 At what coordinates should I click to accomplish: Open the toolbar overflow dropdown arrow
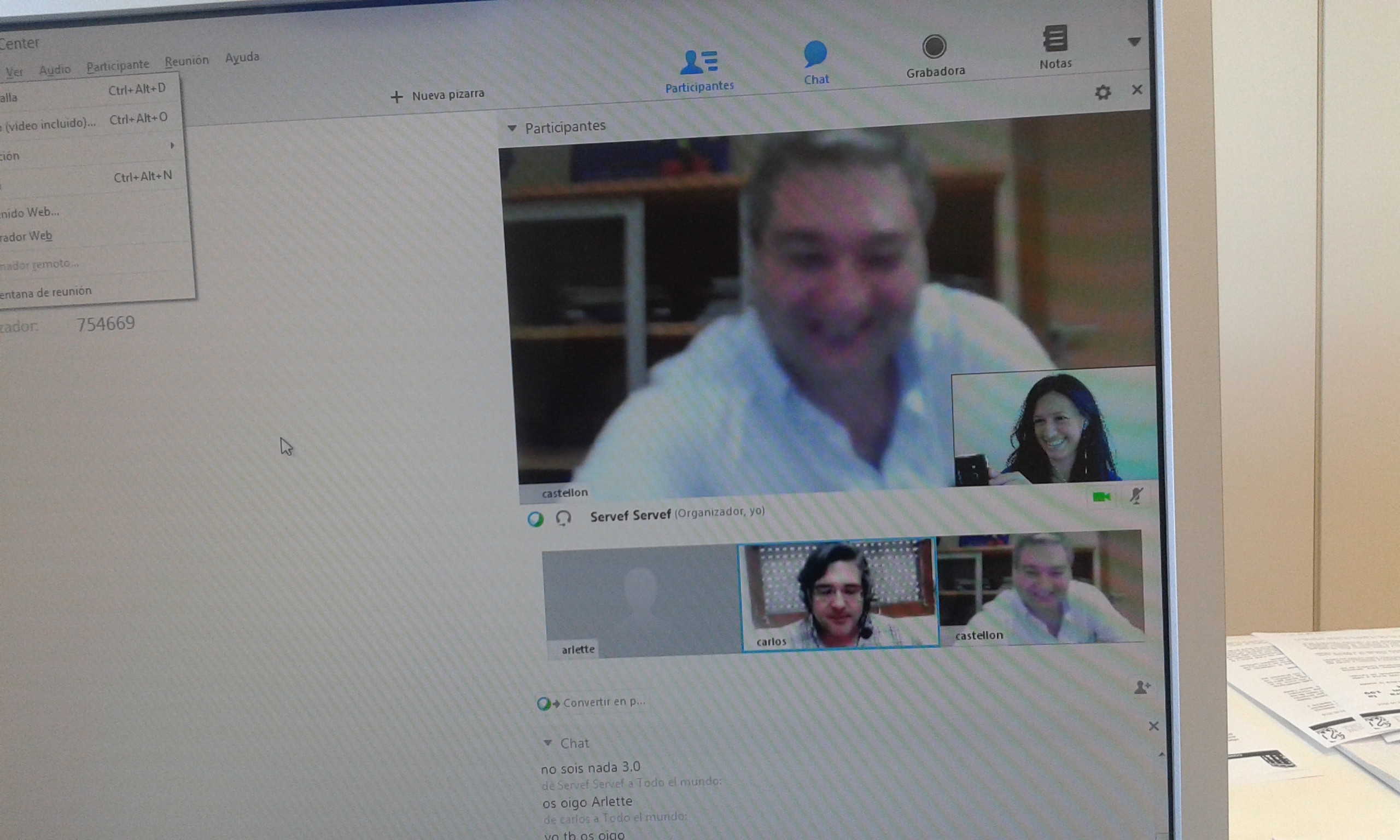1134,42
